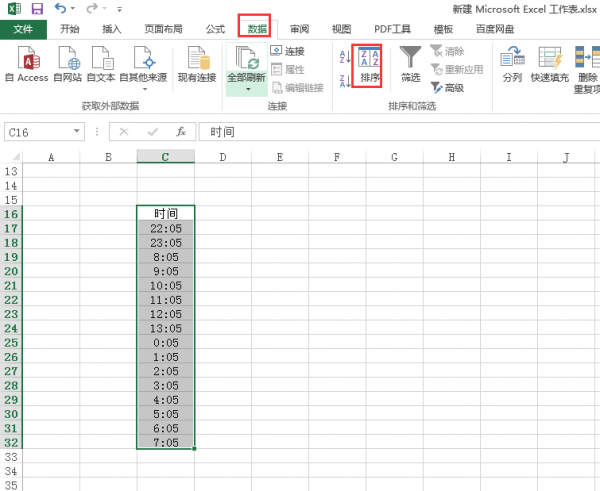
Task: Open the 连接 connections button
Action: point(287,51)
